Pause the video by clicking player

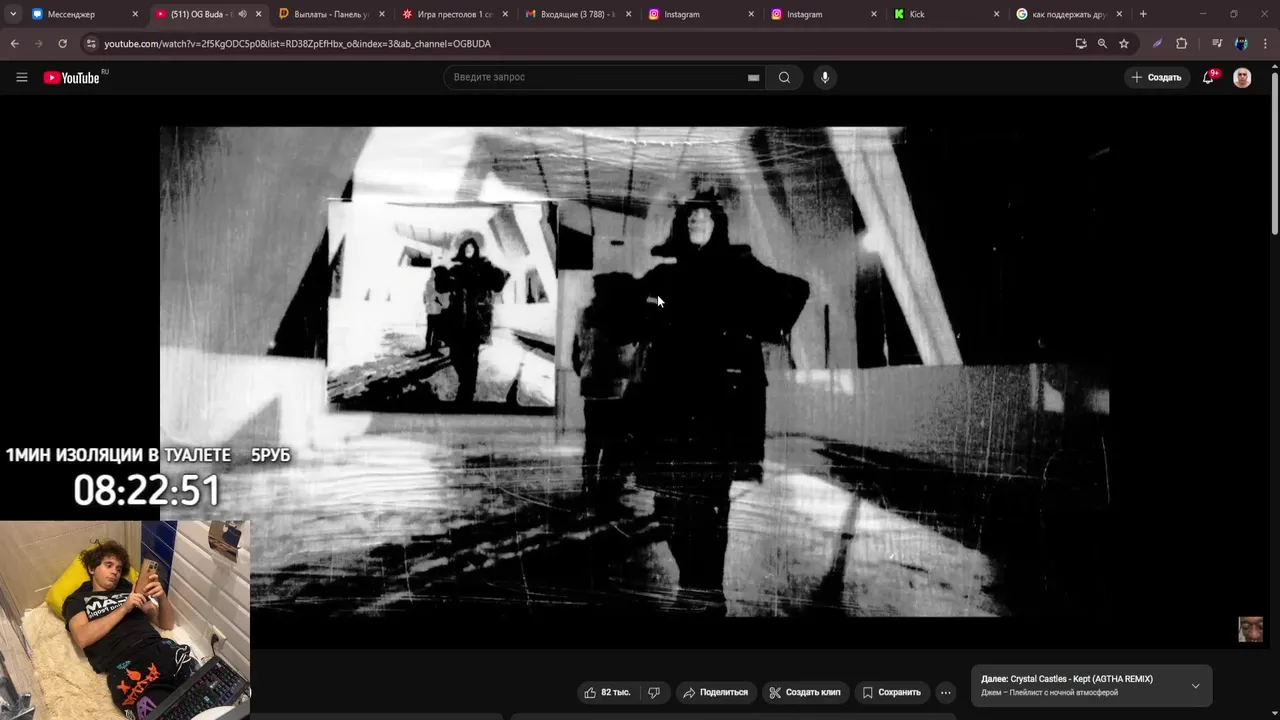coord(634,371)
